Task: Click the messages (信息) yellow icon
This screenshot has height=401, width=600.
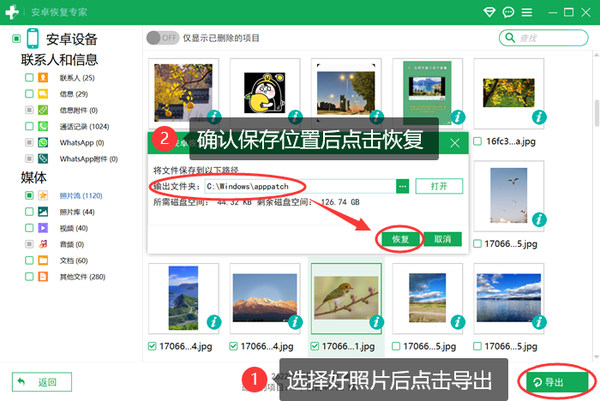Action: tap(43, 94)
